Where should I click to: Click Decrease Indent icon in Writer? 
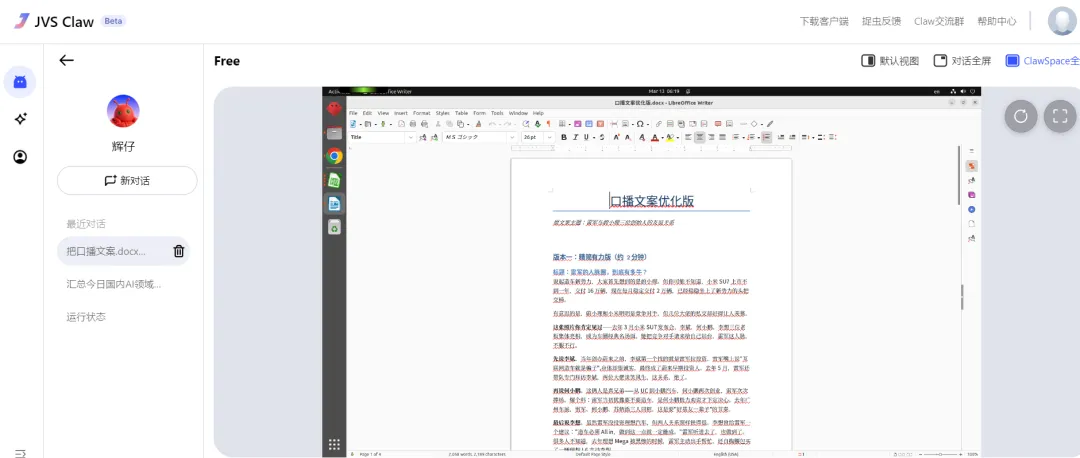pos(792,137)
